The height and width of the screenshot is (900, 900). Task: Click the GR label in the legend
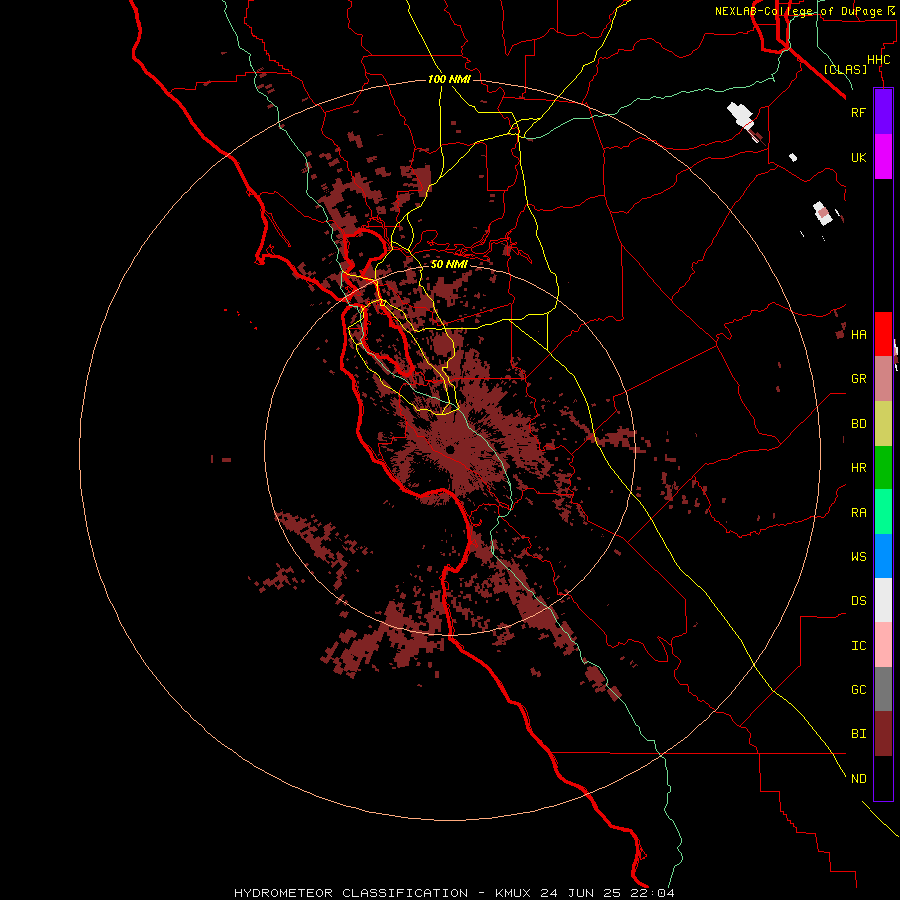[x=859, y=379]
